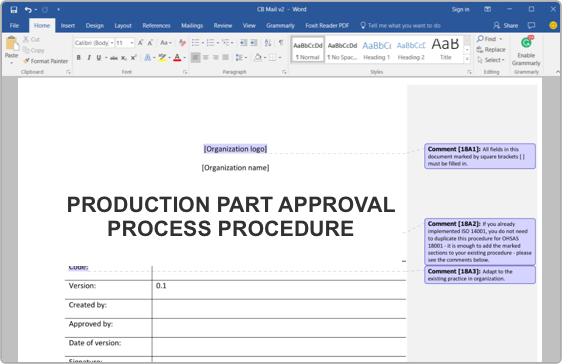The width and height of the screenshot is (562, 364).
Task: Save the document with the floppy icon
Action: pyautogui.click(x=14, y=10)
